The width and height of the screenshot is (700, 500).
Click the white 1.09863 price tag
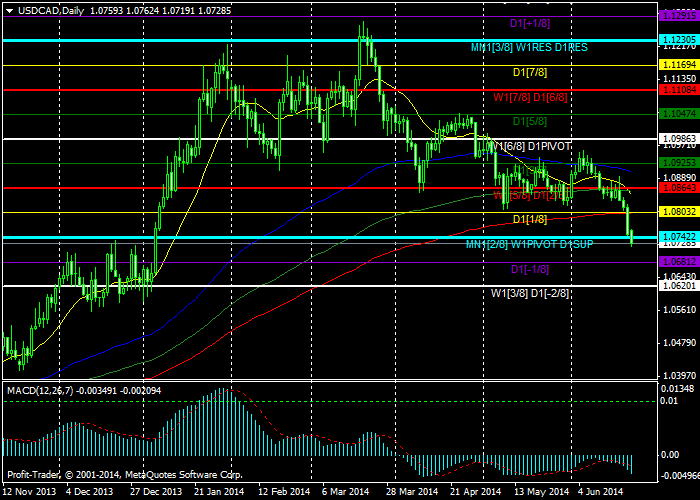pyautogui.click(x=679, y=138)
